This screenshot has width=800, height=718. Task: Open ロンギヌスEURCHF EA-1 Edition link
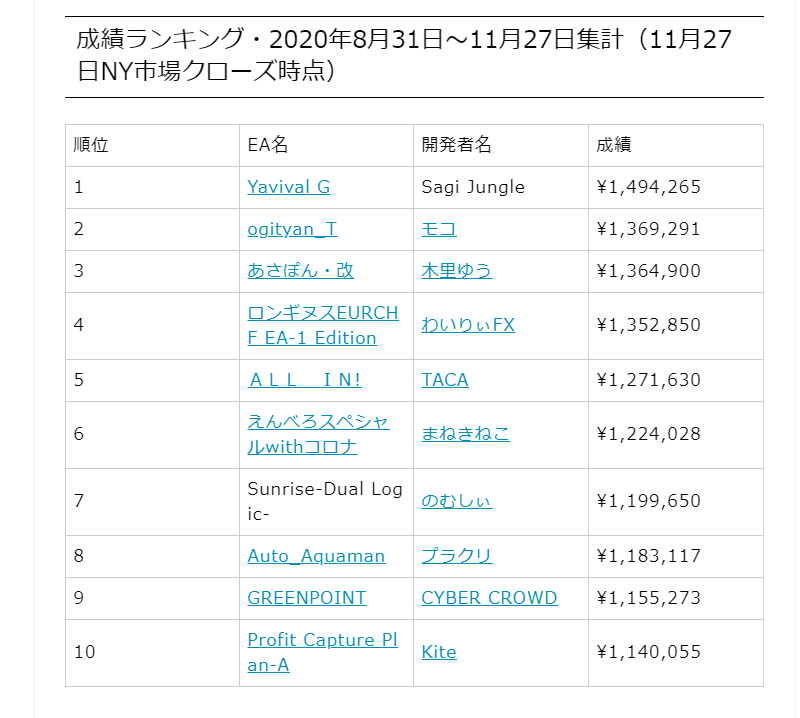pos(322,325)
